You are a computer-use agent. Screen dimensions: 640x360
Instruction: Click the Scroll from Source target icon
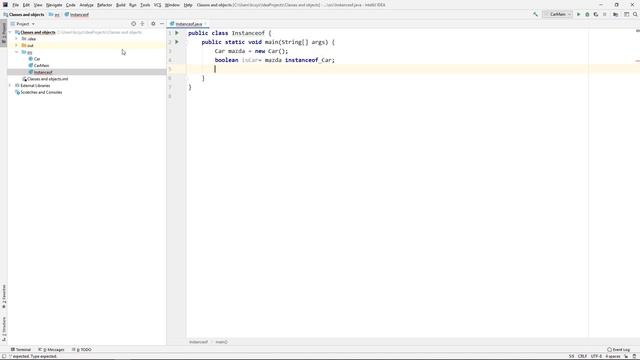(133, 24)
